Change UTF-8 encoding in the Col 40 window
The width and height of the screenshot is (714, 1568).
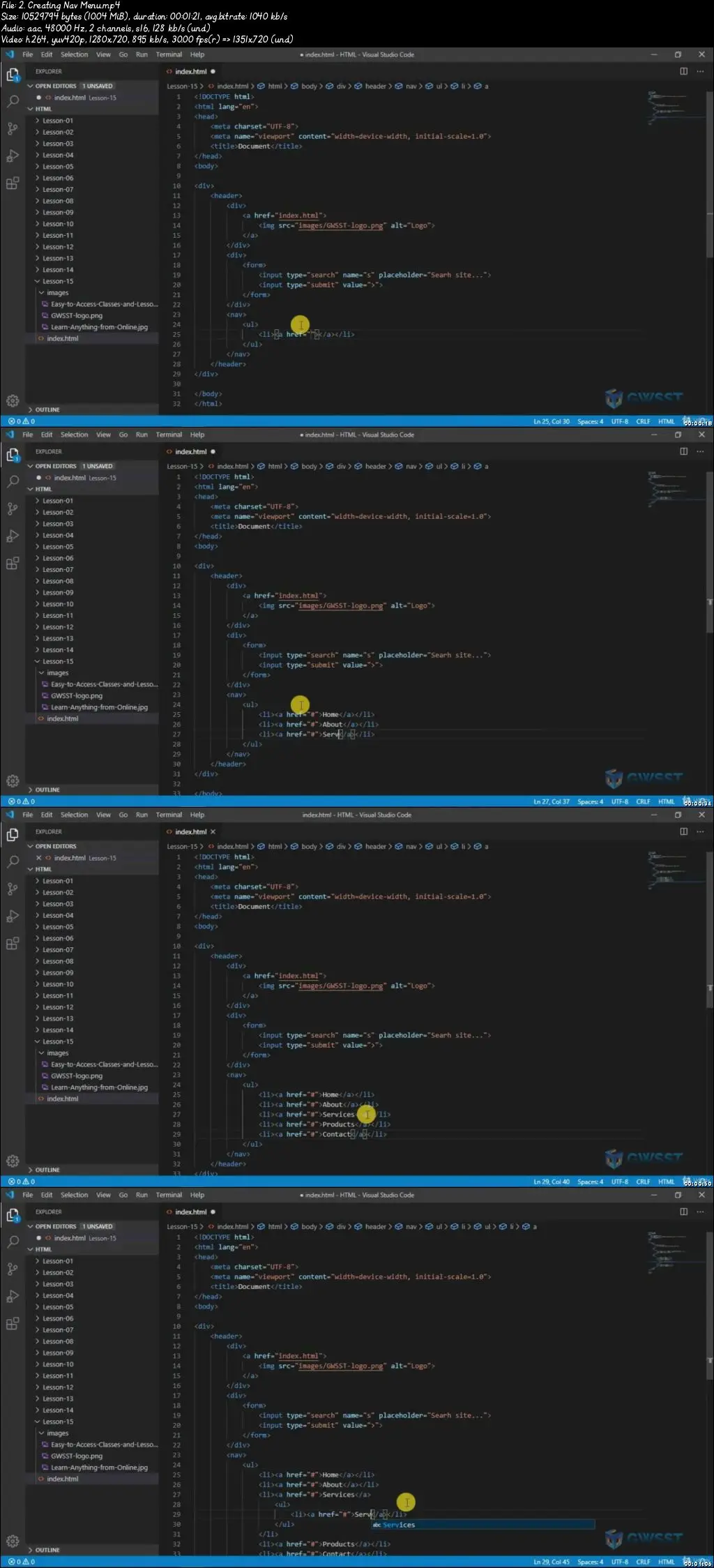620,1182
